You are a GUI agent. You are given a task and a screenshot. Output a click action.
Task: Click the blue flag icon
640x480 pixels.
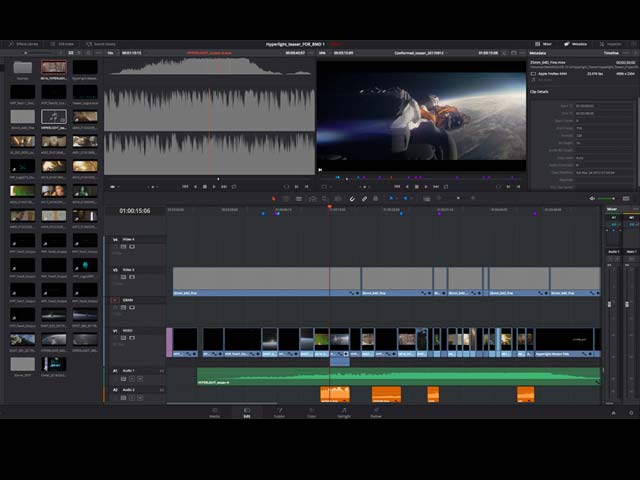(391, 198)
